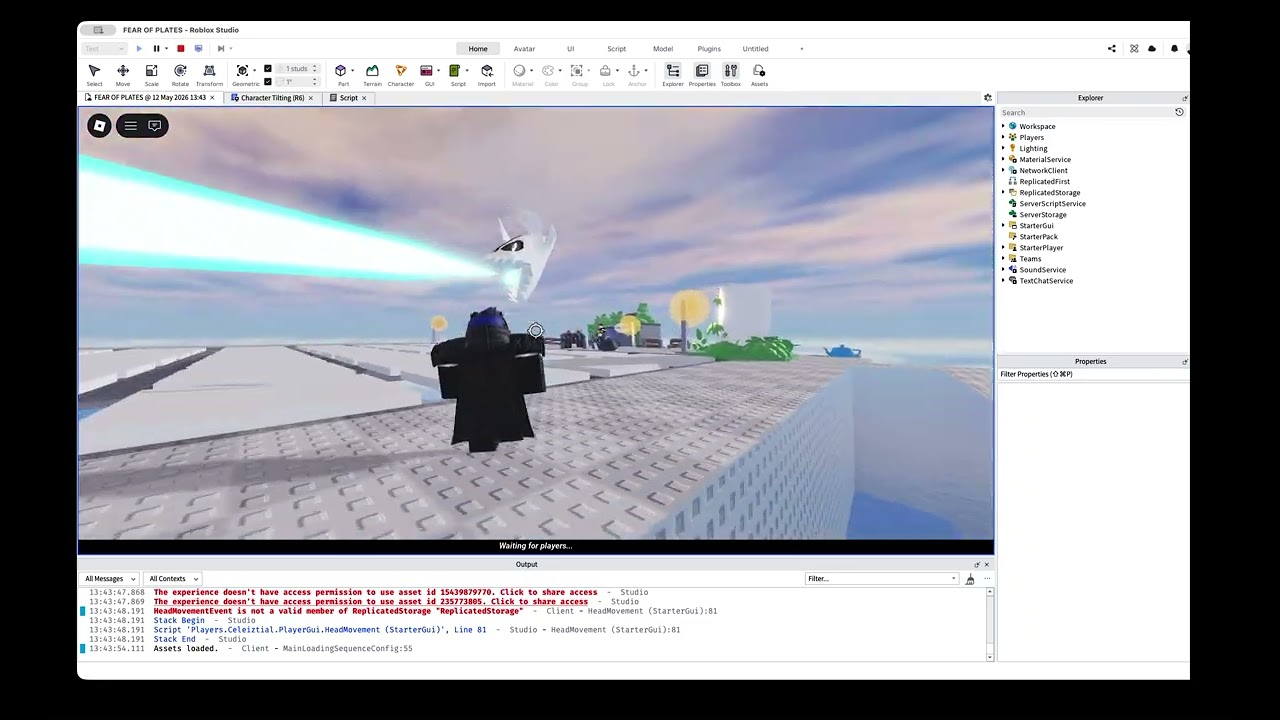This screenshot has height=720, width=1280.
Task: Expand the StarterGui node
Action: click(x=1003, y=225)
